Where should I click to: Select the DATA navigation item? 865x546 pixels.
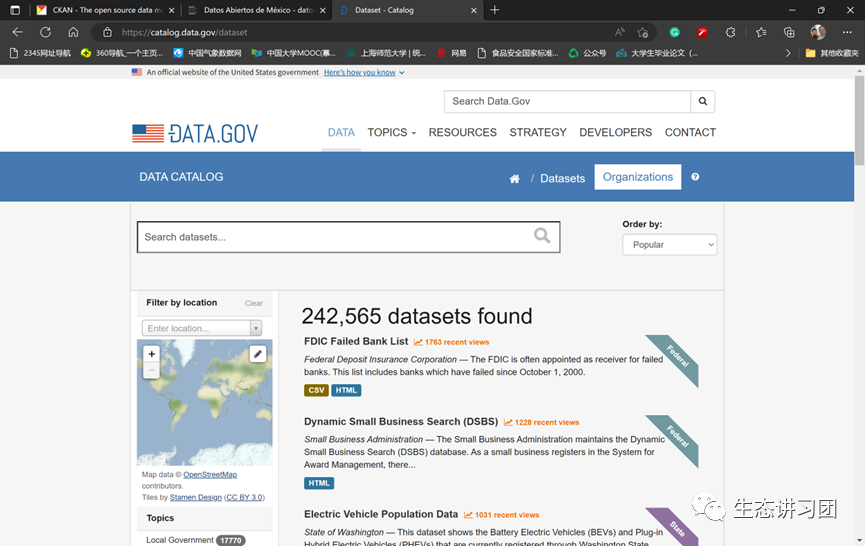(x=341, y=132)
